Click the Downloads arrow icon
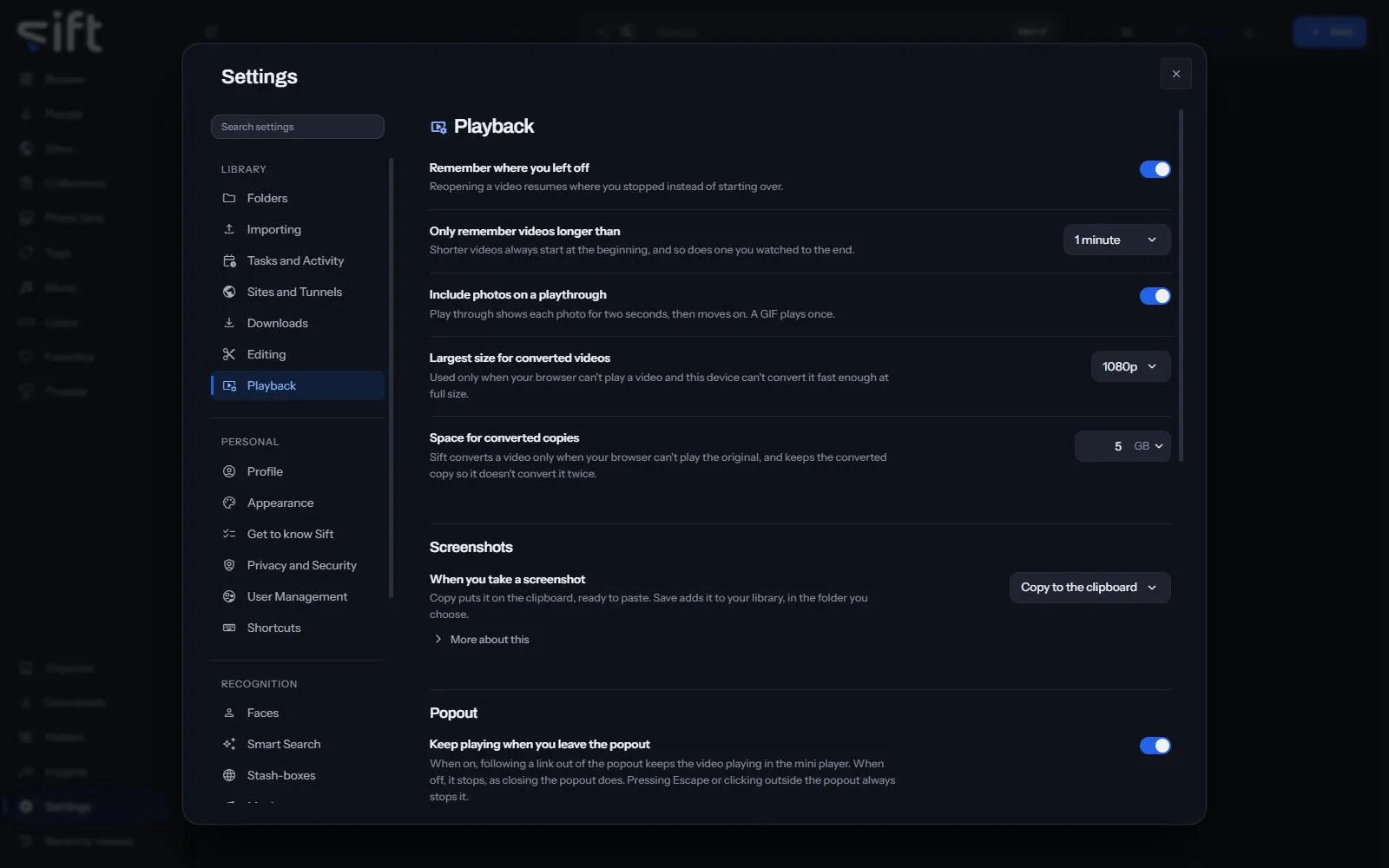 (229, 323)
